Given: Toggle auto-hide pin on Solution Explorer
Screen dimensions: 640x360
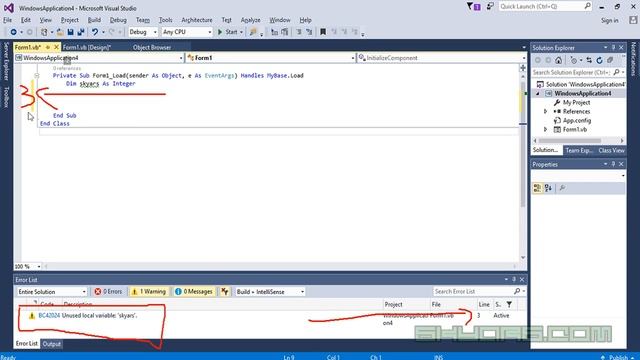Looking at the screenshot, I should tap(613, 48).
